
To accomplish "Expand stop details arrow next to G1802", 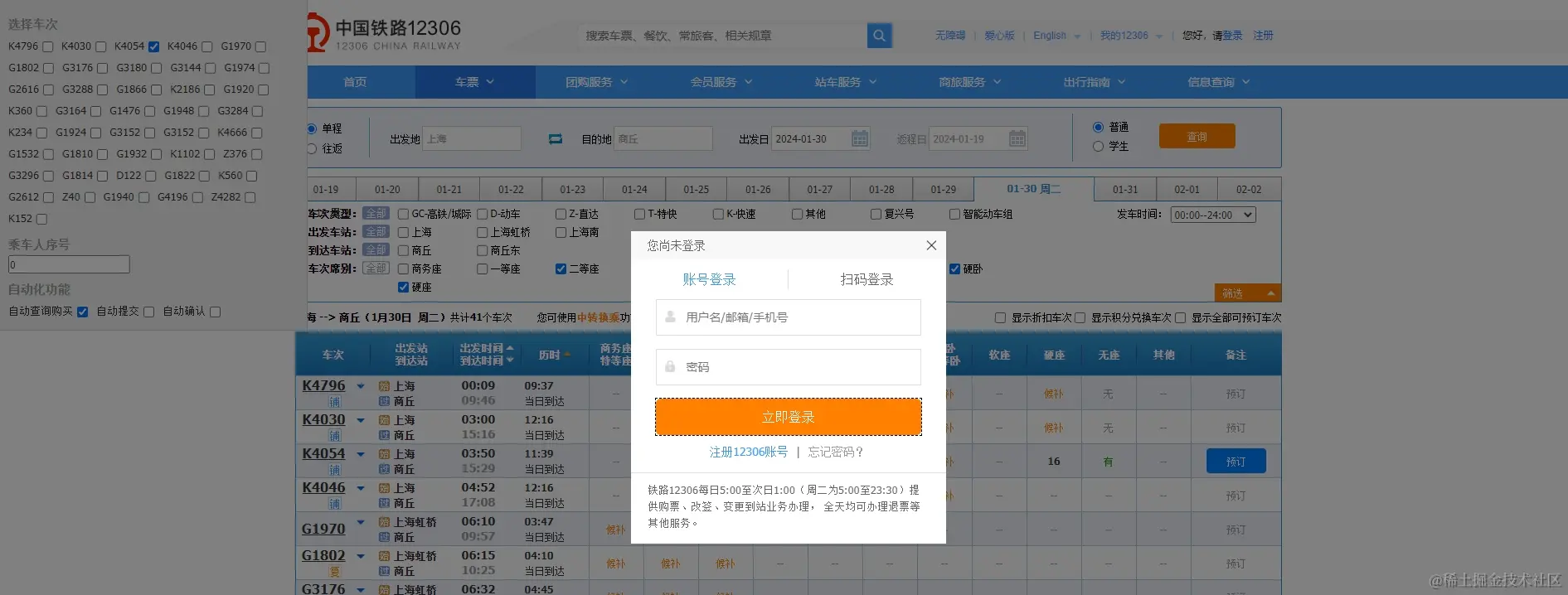I will point(361,556).
